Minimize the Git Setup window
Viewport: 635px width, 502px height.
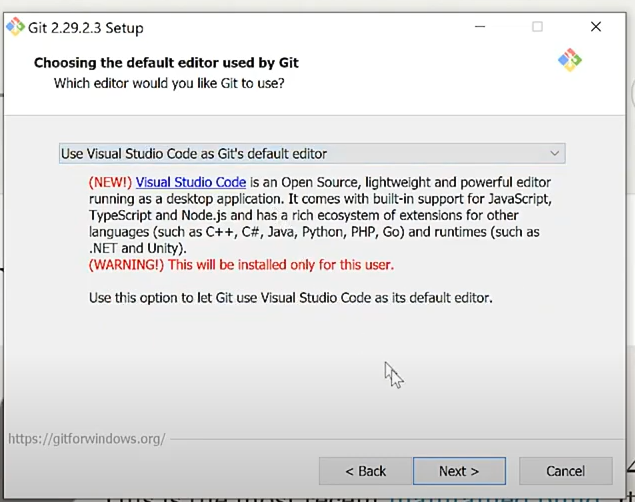point(480,27)
